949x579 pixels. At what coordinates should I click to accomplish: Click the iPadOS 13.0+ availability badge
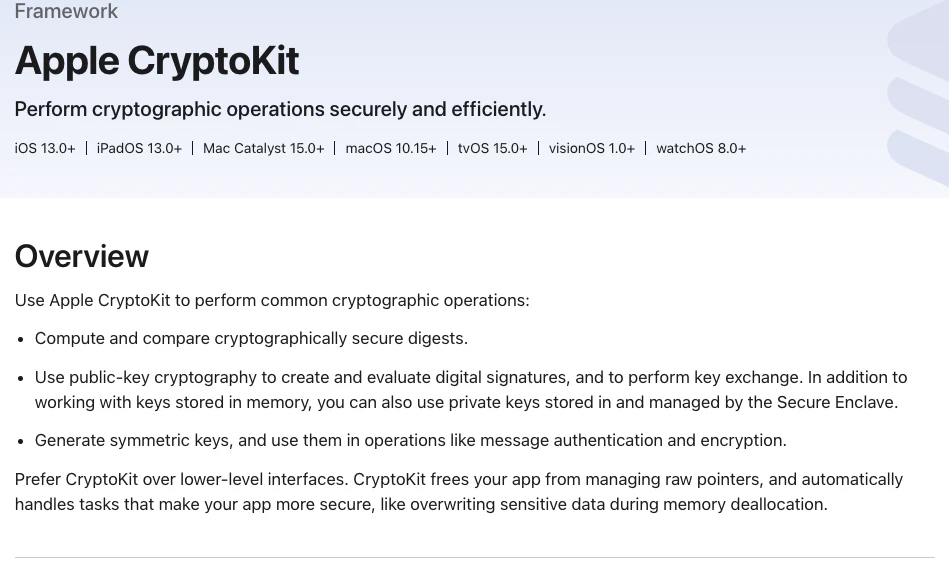tap(139, 148)
